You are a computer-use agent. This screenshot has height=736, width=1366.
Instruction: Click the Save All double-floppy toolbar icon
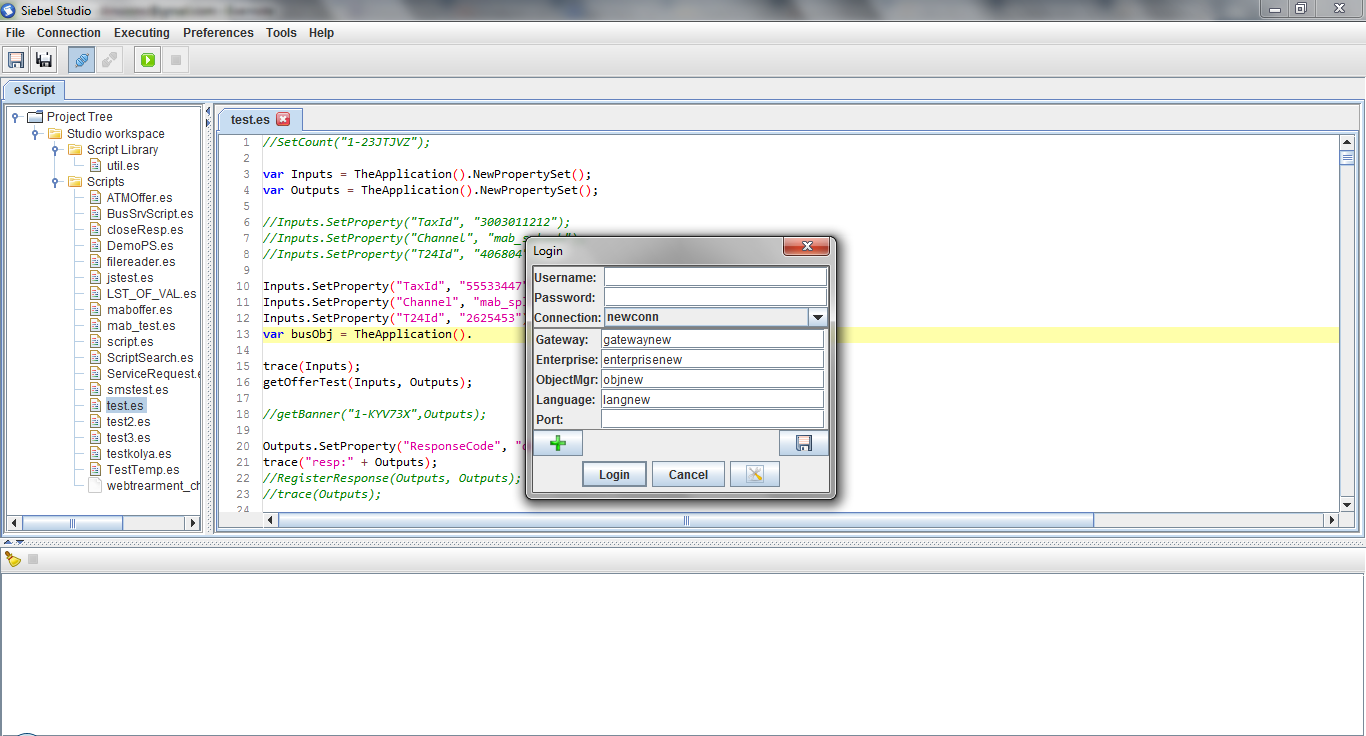[44, 60]
